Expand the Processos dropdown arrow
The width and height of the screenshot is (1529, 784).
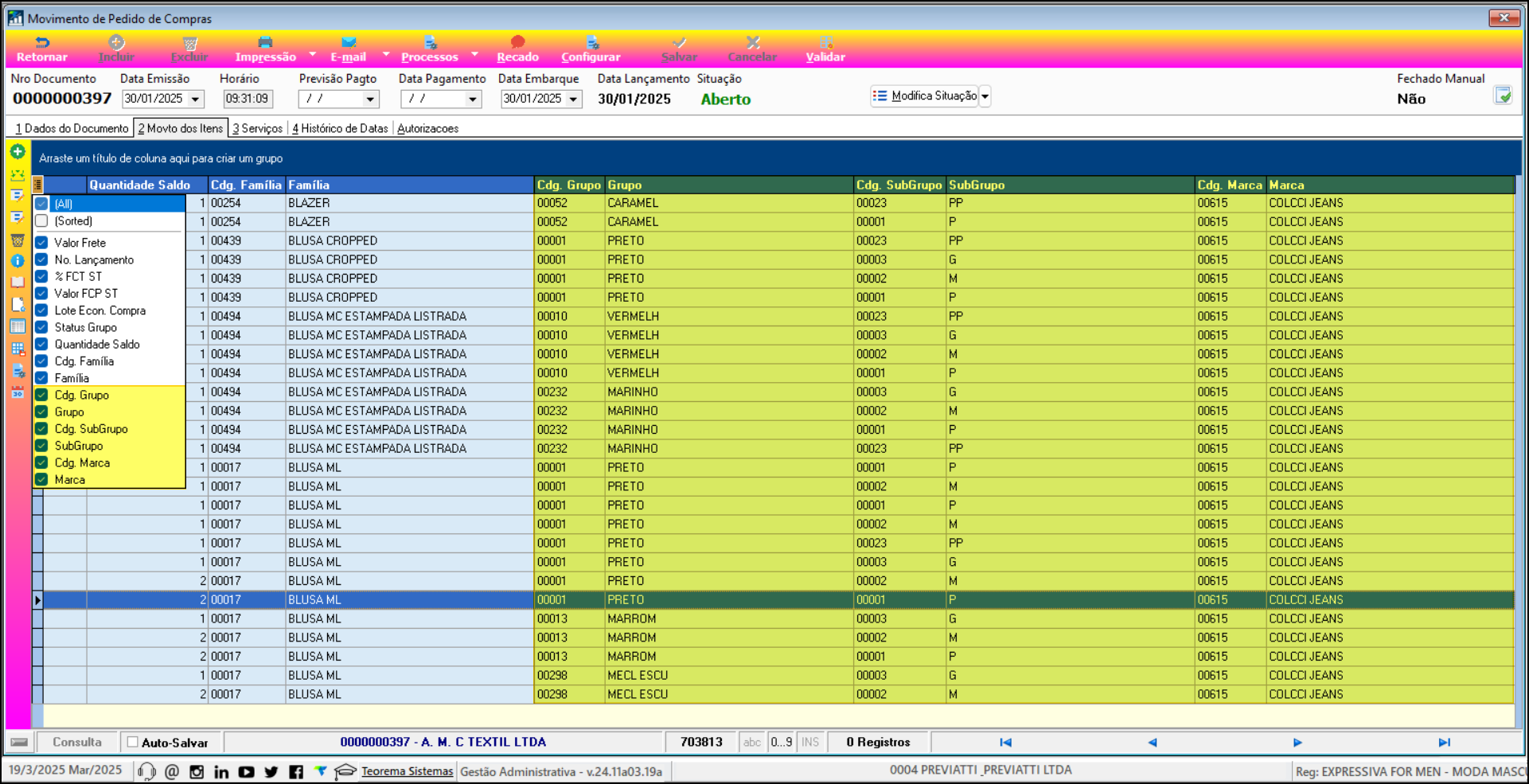[x=474, y=54]
